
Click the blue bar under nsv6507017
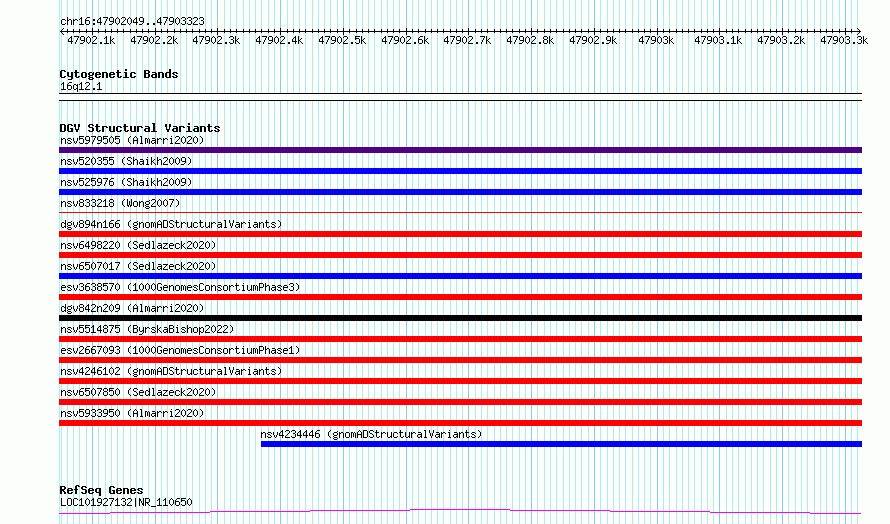tap(460, 276)
